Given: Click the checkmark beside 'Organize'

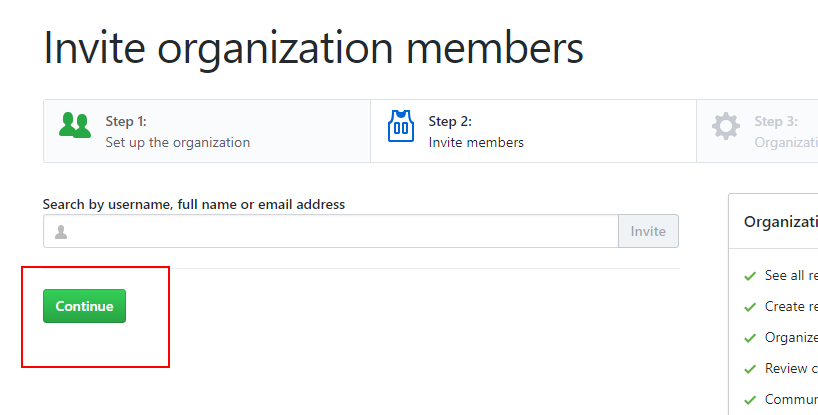Looking at the screenshot, I should [750, 338].
